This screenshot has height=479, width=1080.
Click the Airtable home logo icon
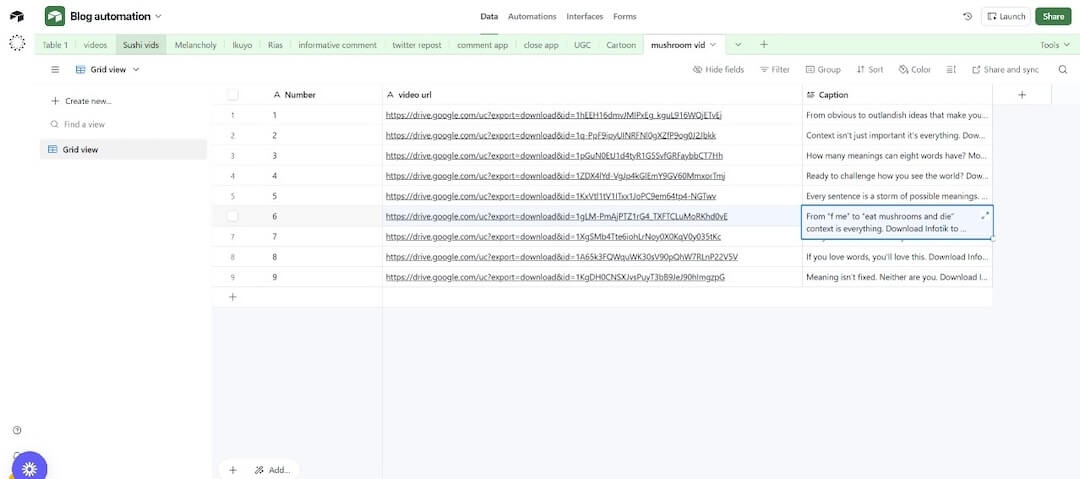17,17
